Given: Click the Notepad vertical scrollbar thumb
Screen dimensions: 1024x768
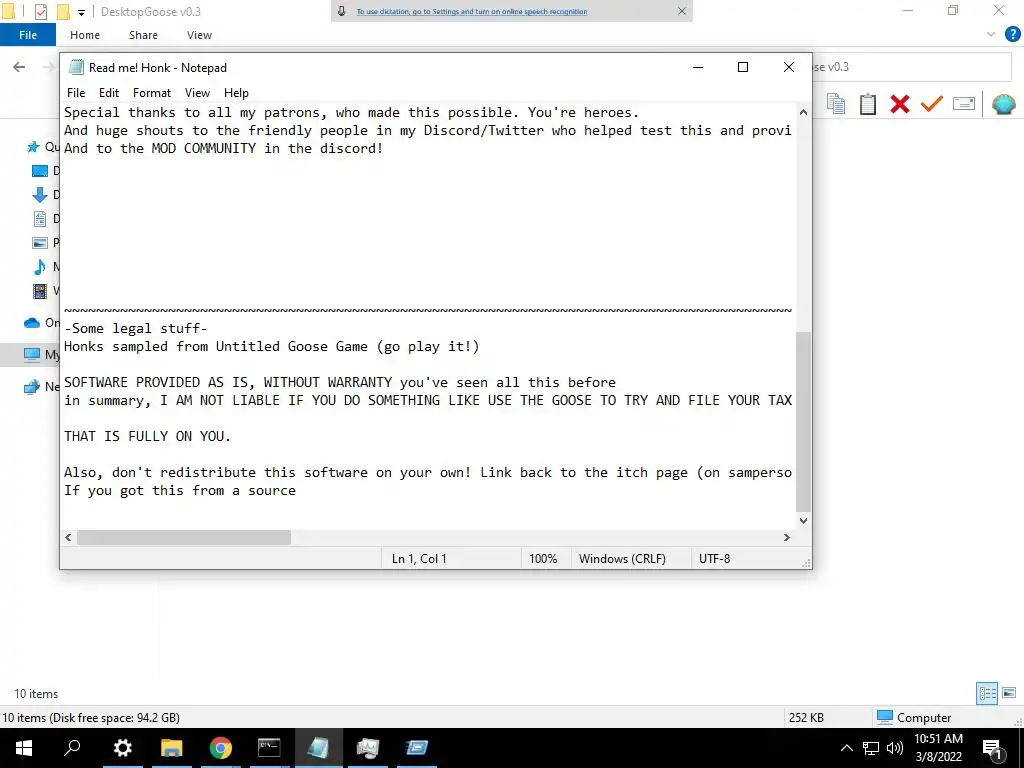Looking at the screenshot, I should coord(803,421).
